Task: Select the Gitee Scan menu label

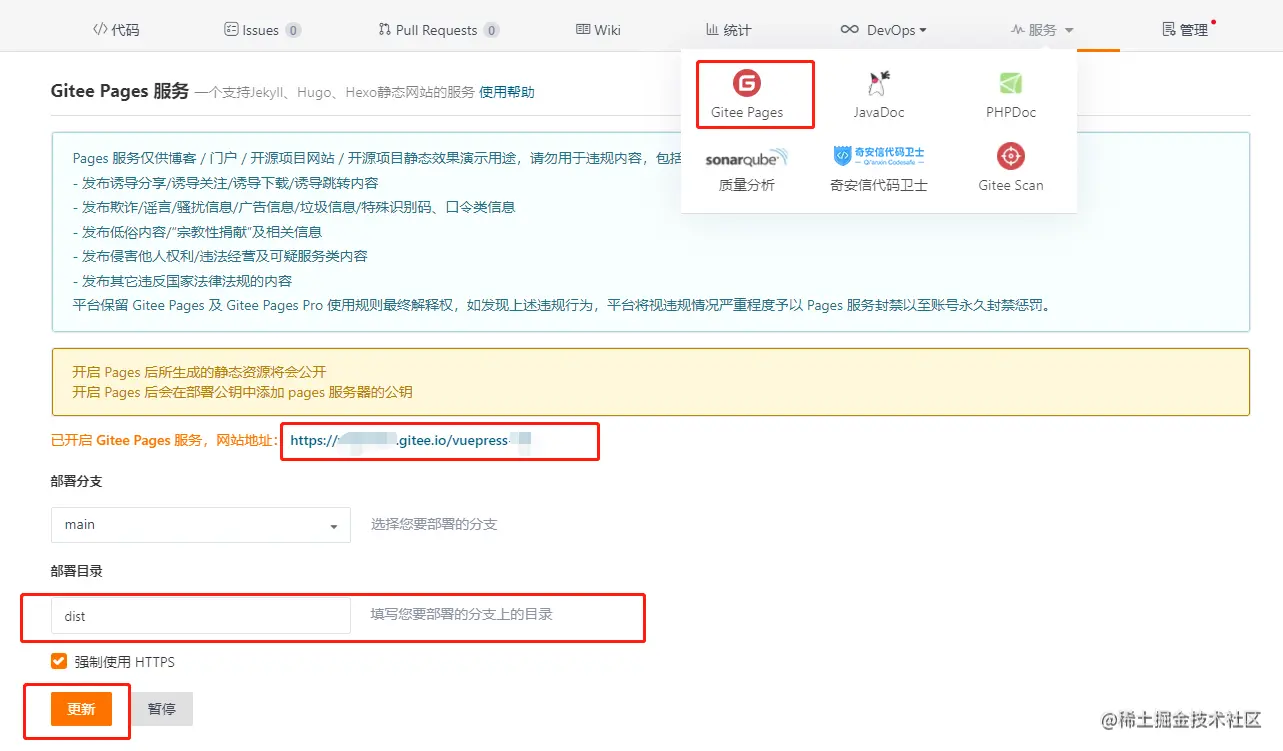Action: click(x=1011, y=185)
